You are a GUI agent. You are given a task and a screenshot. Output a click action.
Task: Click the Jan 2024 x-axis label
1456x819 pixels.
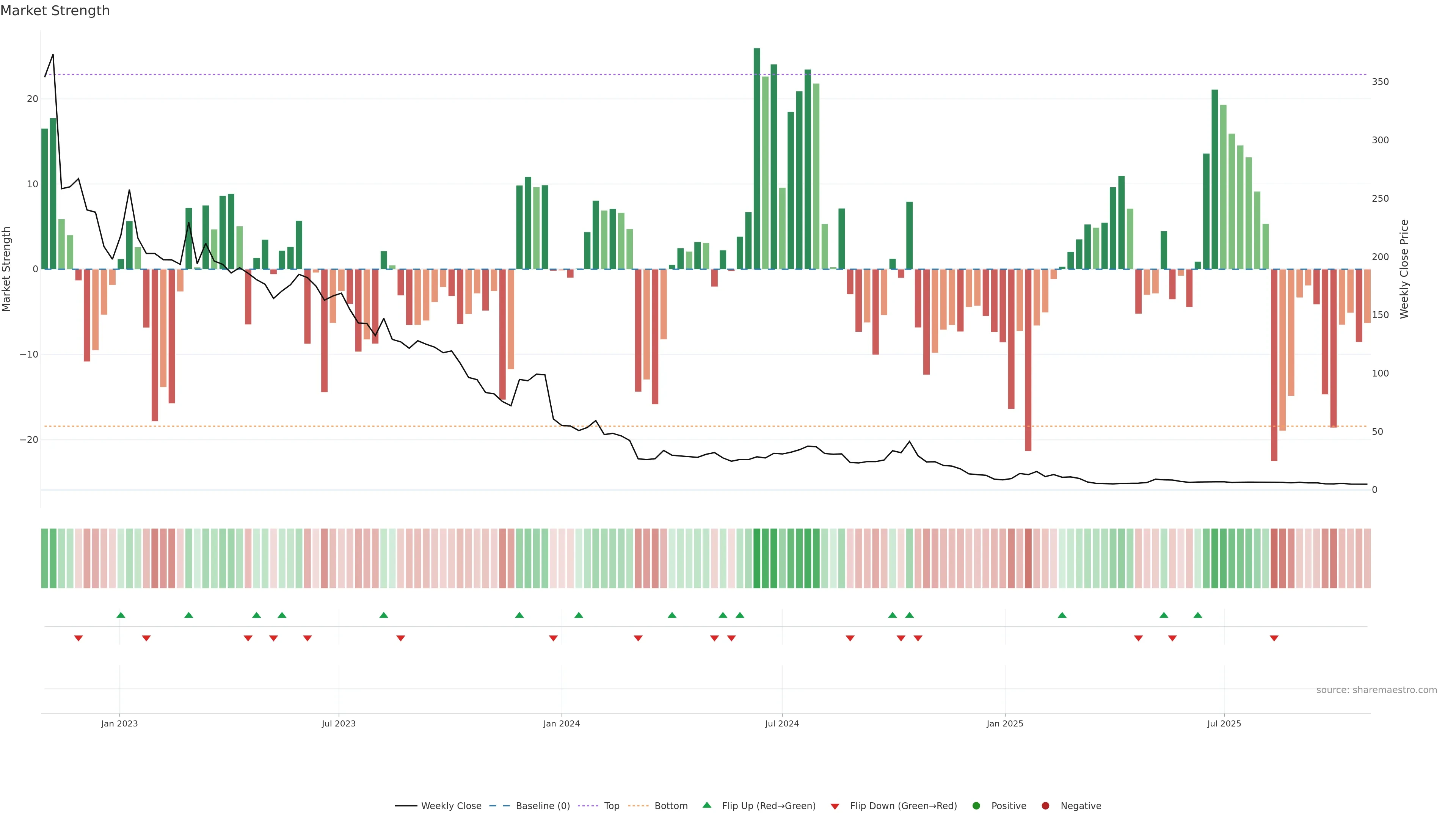[561, 723]
